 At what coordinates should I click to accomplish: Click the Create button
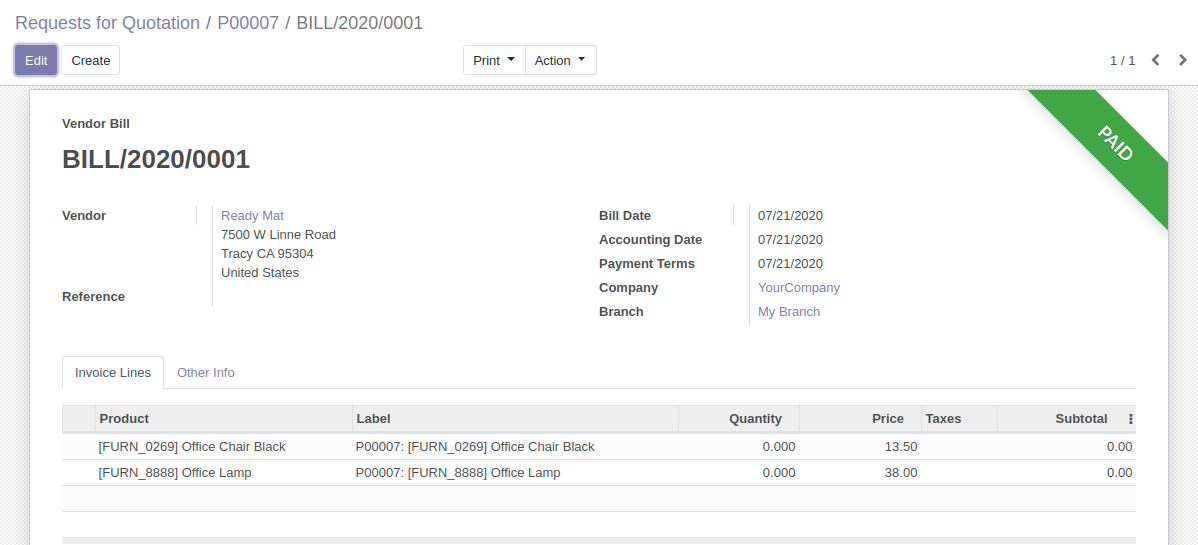91,60
